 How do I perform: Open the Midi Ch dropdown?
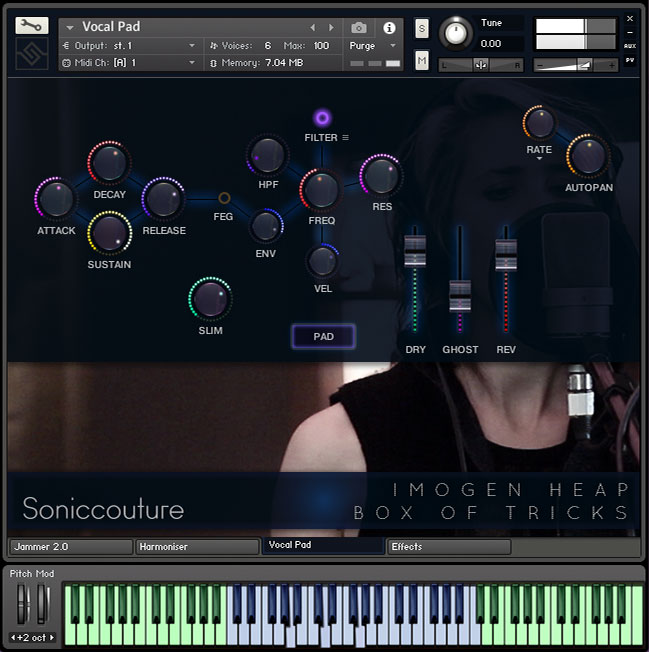click(x=192, y=62)
